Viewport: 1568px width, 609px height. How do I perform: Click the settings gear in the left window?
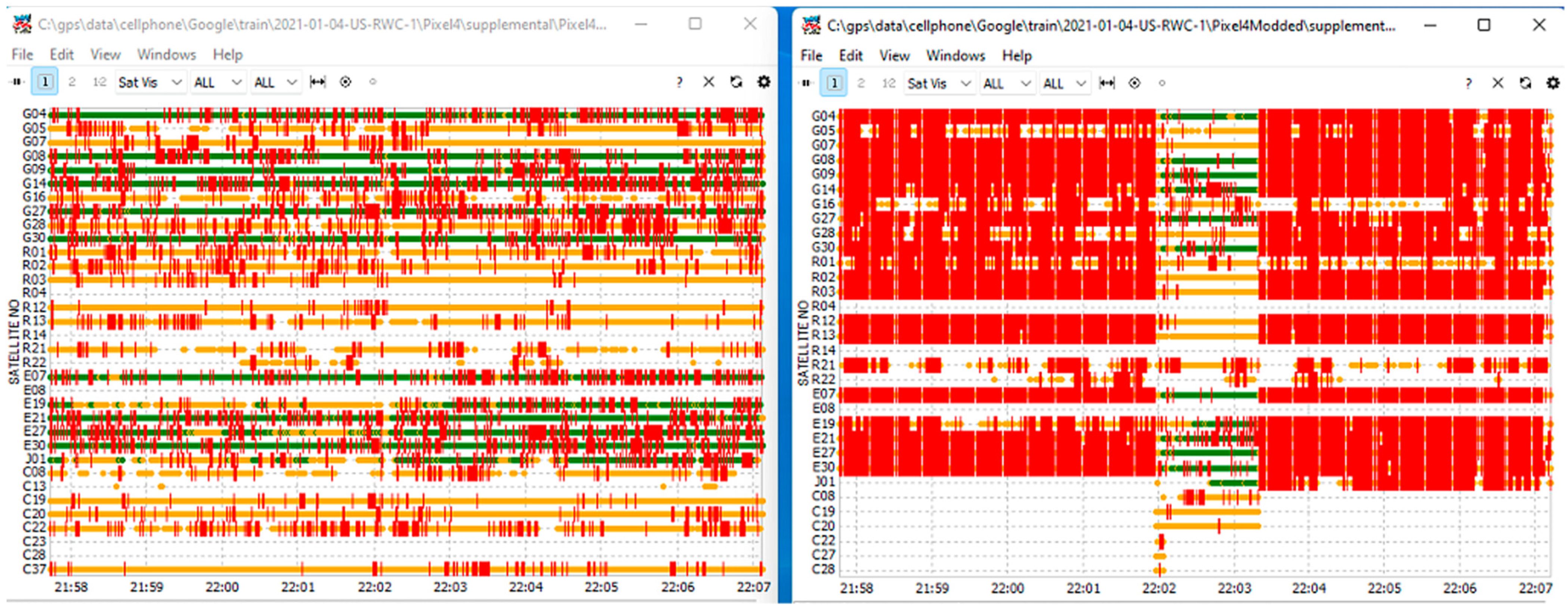[x=763, y=81]
